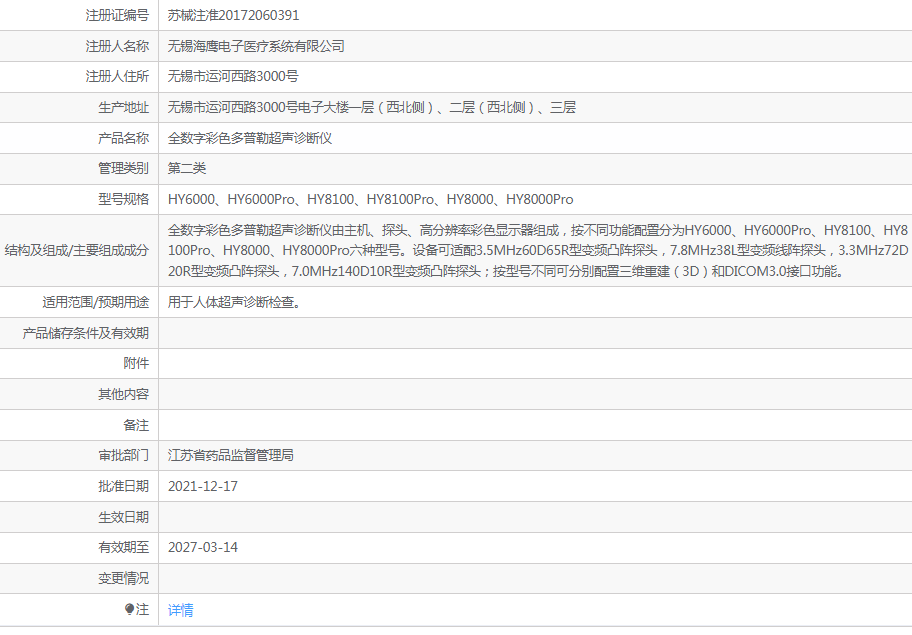Click the 注册证编号 label
912x635 pixels.
(x=117, y=15)
